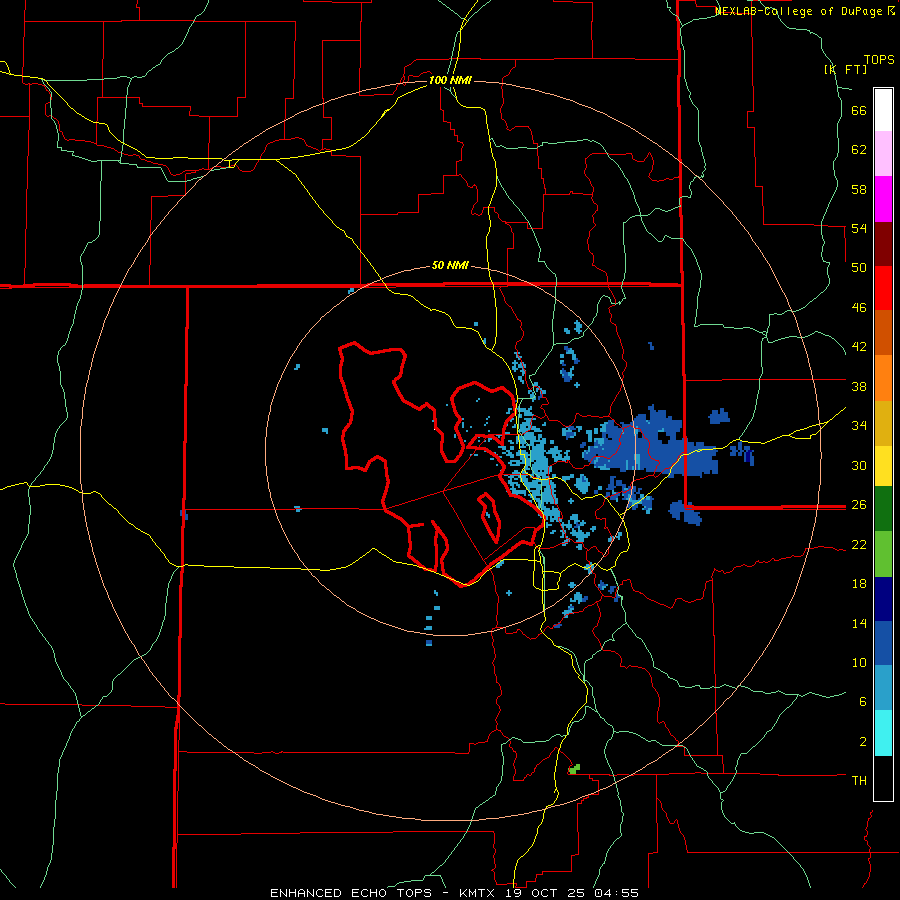Click the gold legend swatch
Image resolution: width=900 pixels, height=900 pixels.
883,422
